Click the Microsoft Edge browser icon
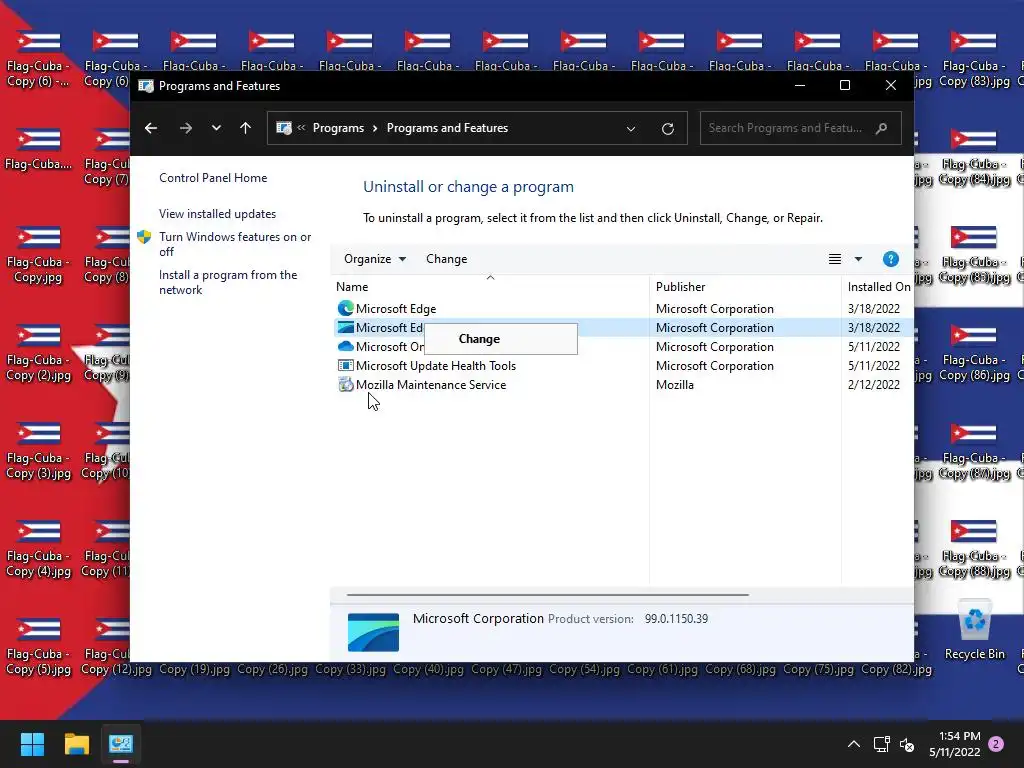1024x768 pixels. click(345, 308)
